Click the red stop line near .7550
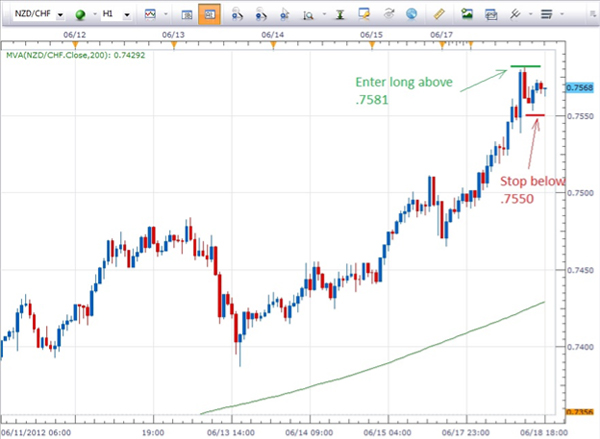Viewport: 600px width, 439px height. (x=535, y=115)
